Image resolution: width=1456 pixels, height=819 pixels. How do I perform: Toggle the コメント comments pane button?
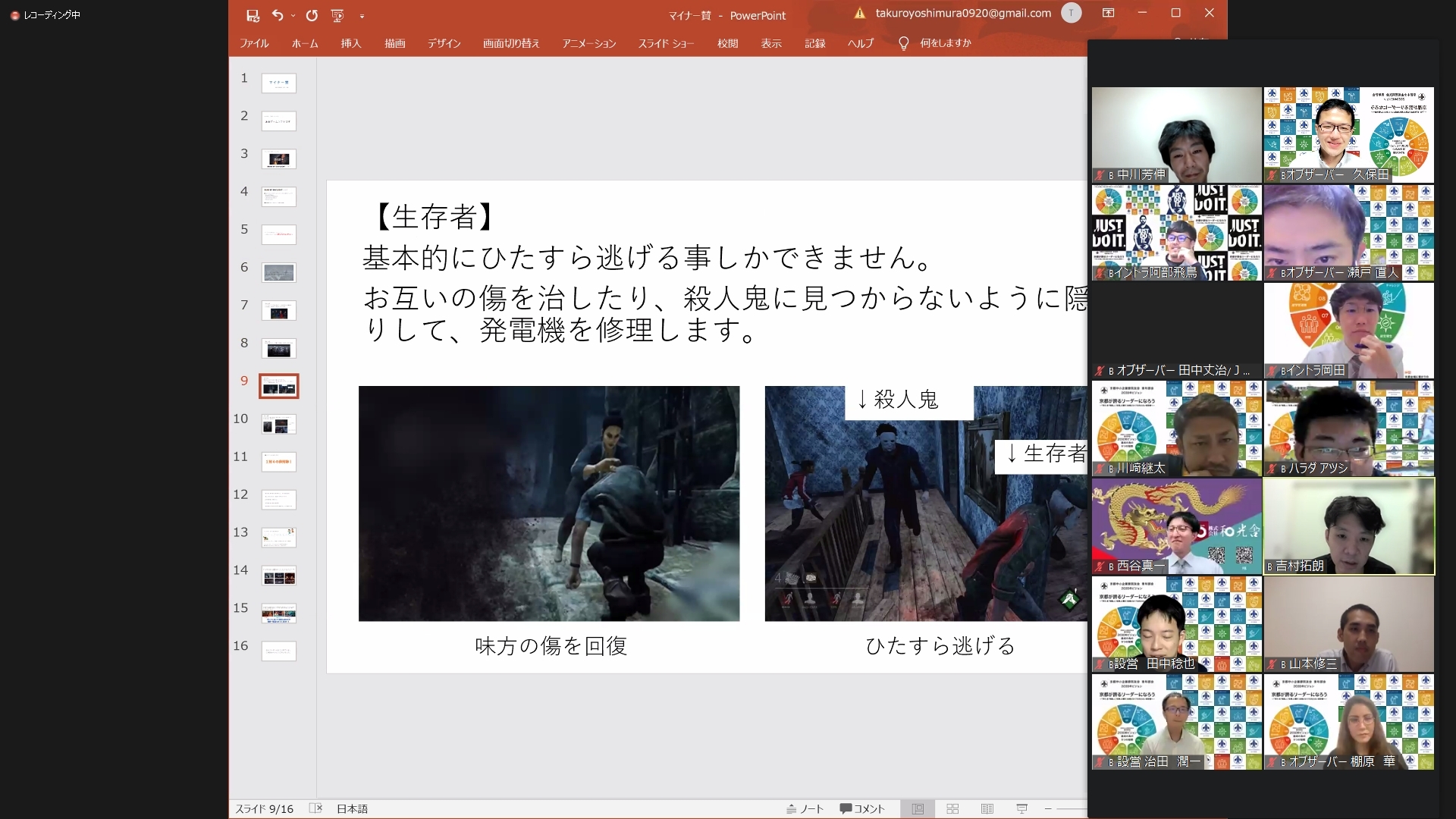pyautogui.click(x=862, y=809)
